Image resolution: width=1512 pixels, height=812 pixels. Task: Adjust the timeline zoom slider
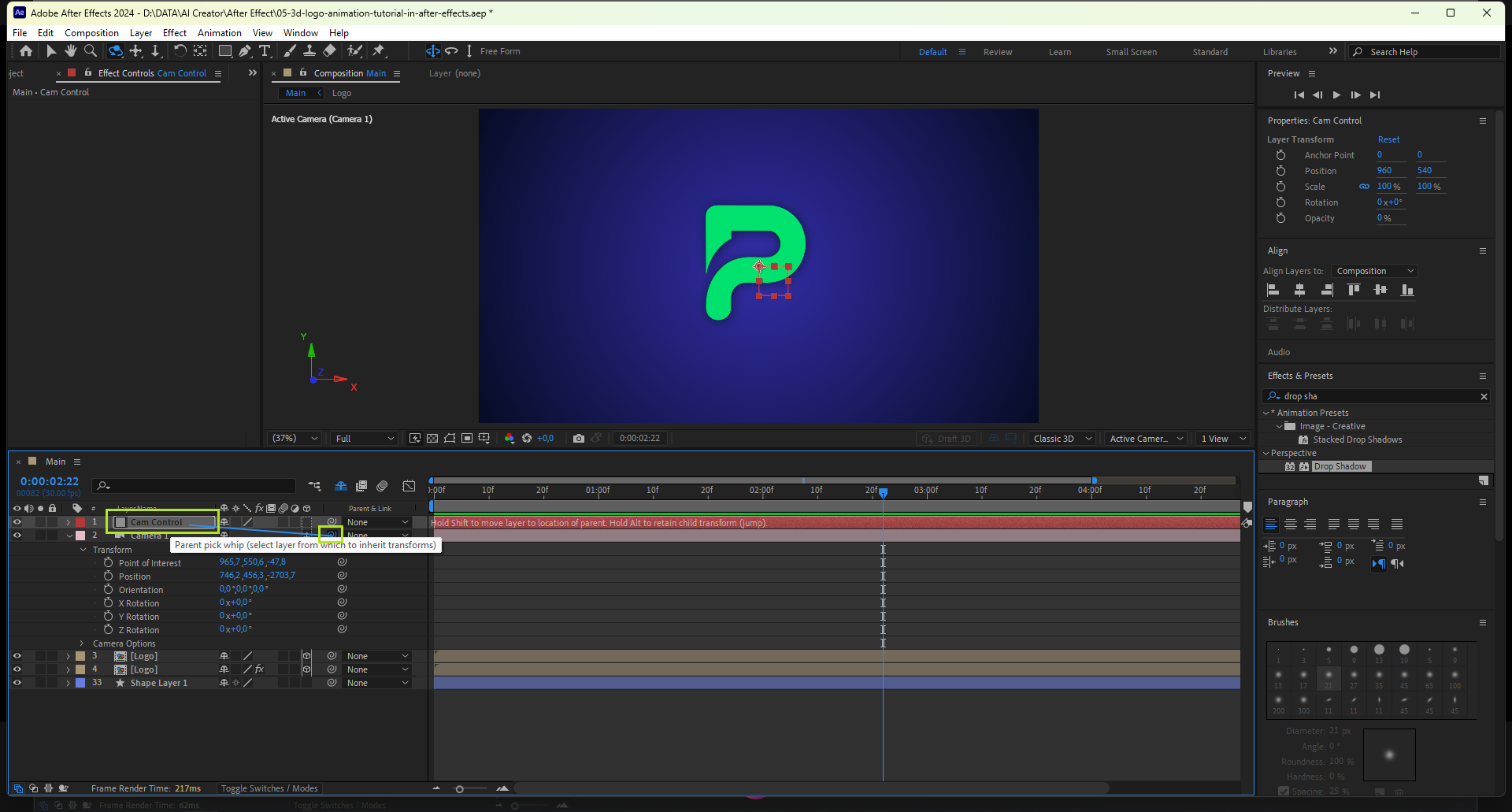point(460,788)
